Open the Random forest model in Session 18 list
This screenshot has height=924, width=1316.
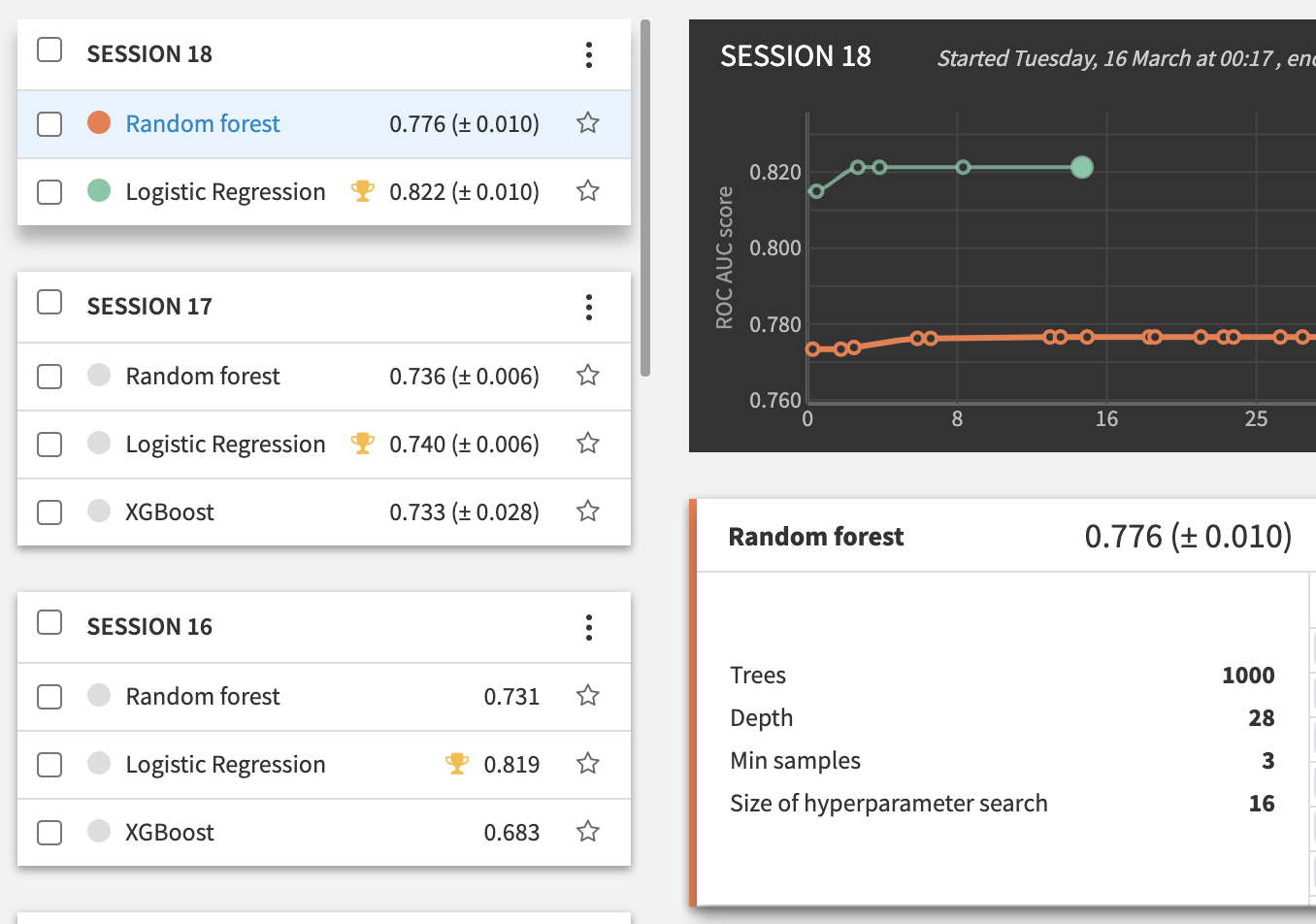(203, 124)
